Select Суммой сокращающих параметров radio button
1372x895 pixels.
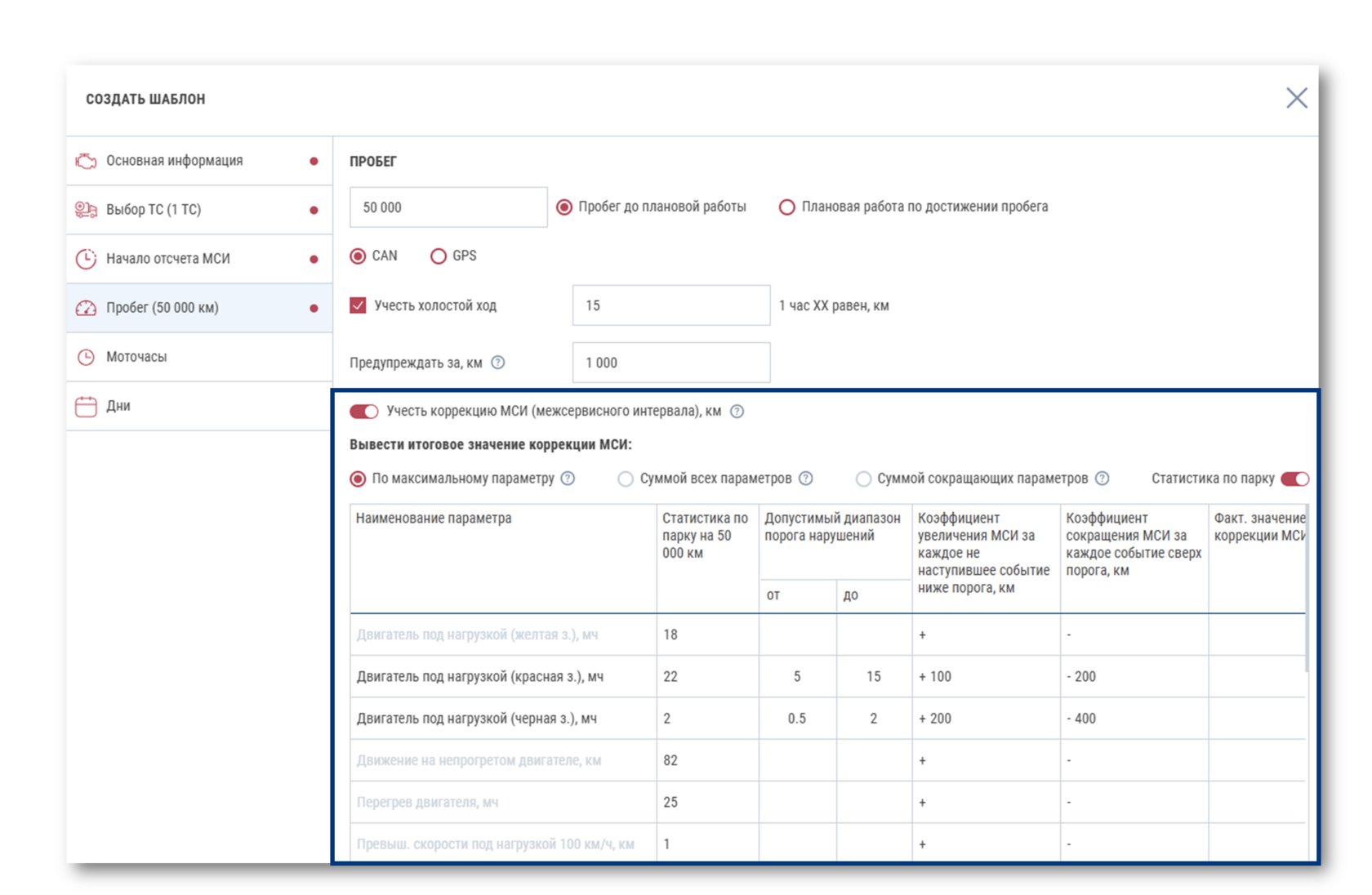863,479
